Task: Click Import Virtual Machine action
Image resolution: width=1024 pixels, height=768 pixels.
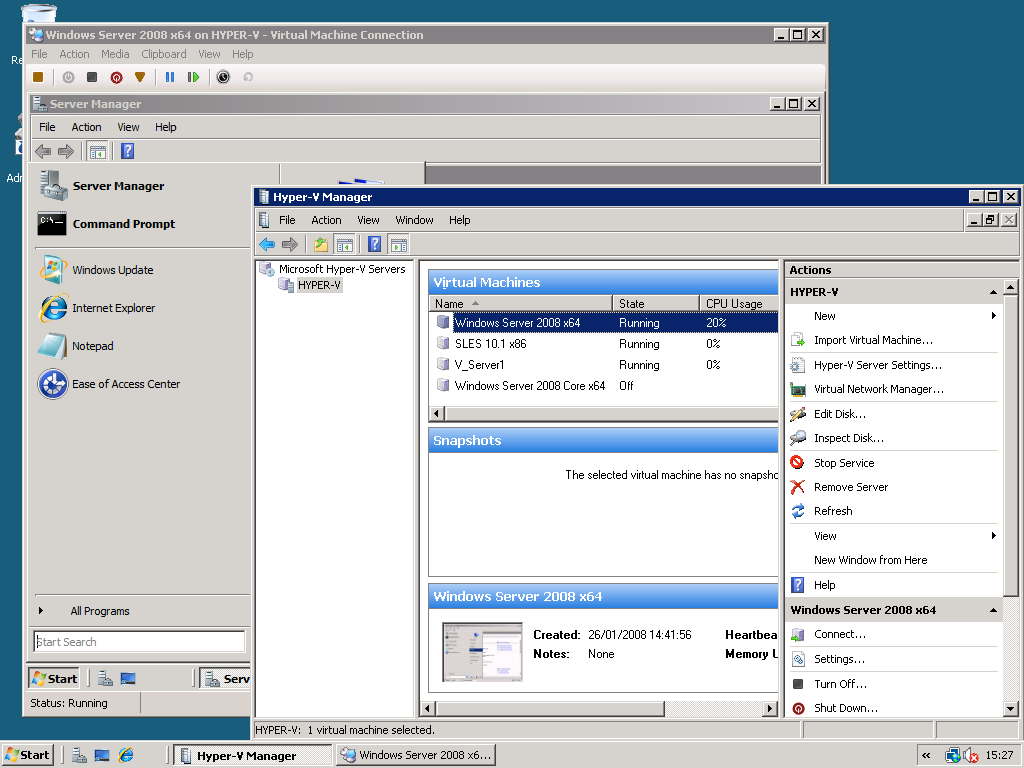Action: coord(872,340)
